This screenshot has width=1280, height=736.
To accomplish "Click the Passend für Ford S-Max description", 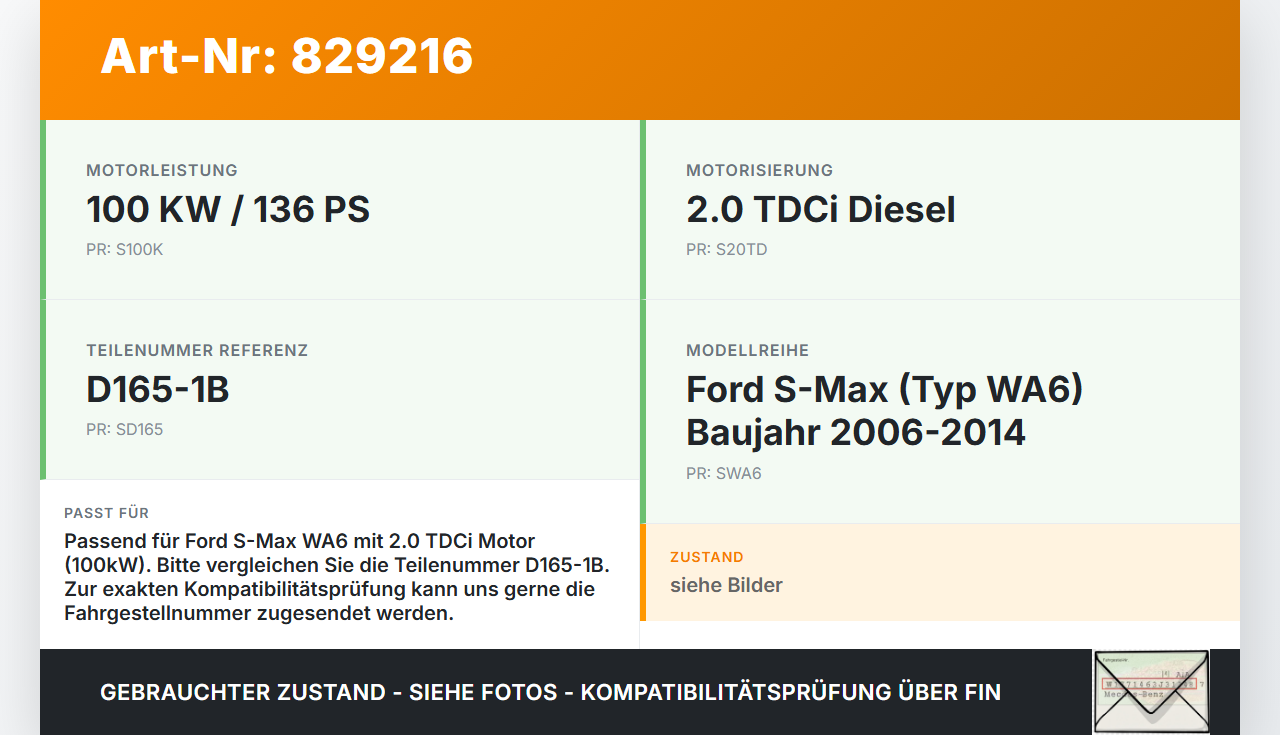I will [337, 577].
